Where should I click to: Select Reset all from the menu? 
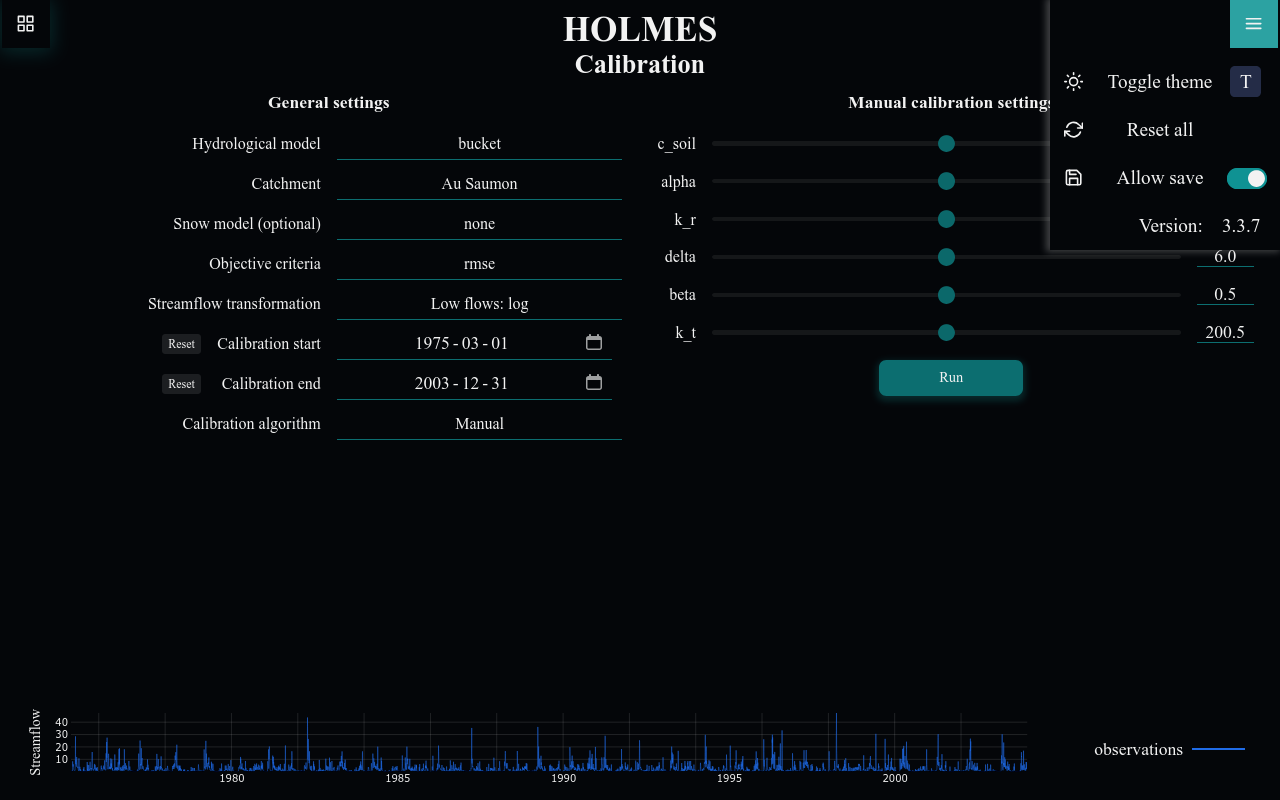[x=1159, y=130]
